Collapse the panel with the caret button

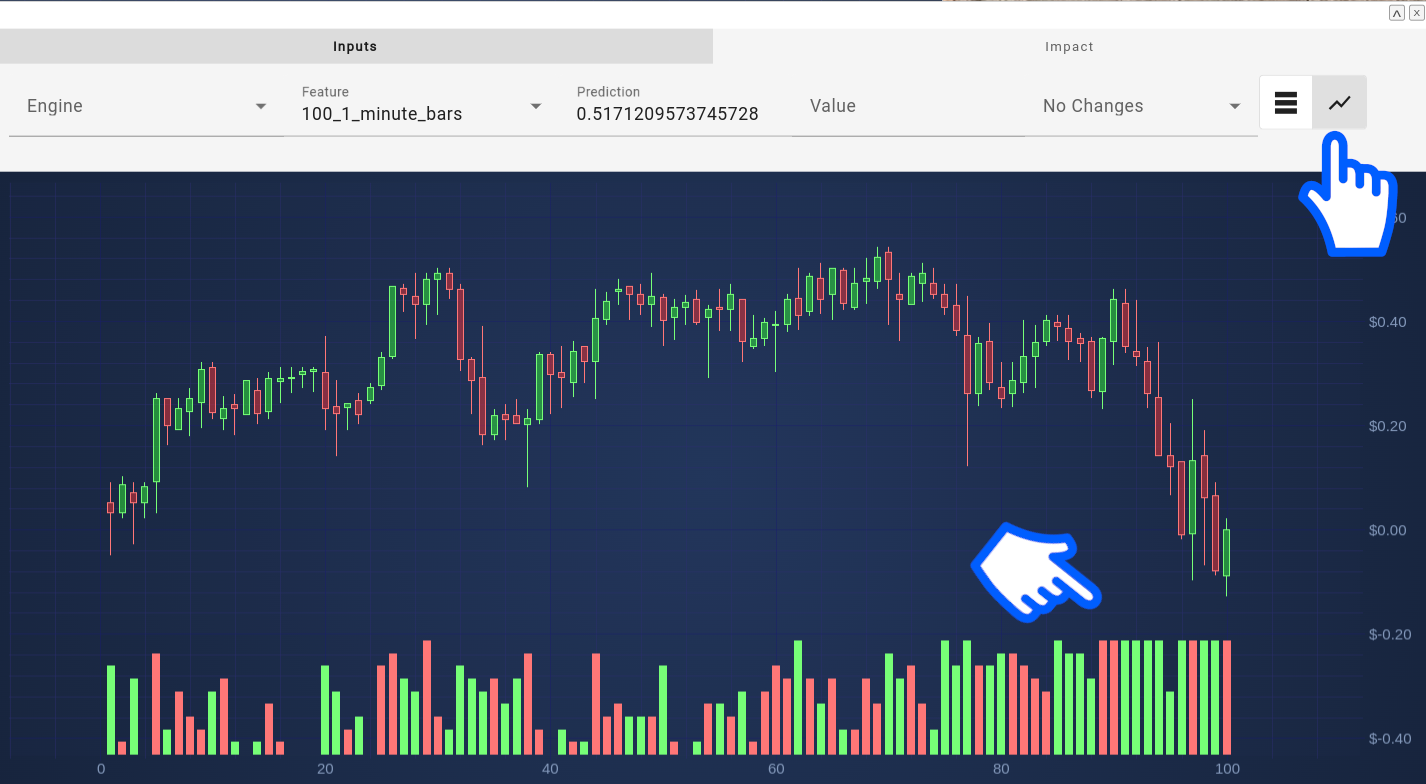coord(1397,13)
